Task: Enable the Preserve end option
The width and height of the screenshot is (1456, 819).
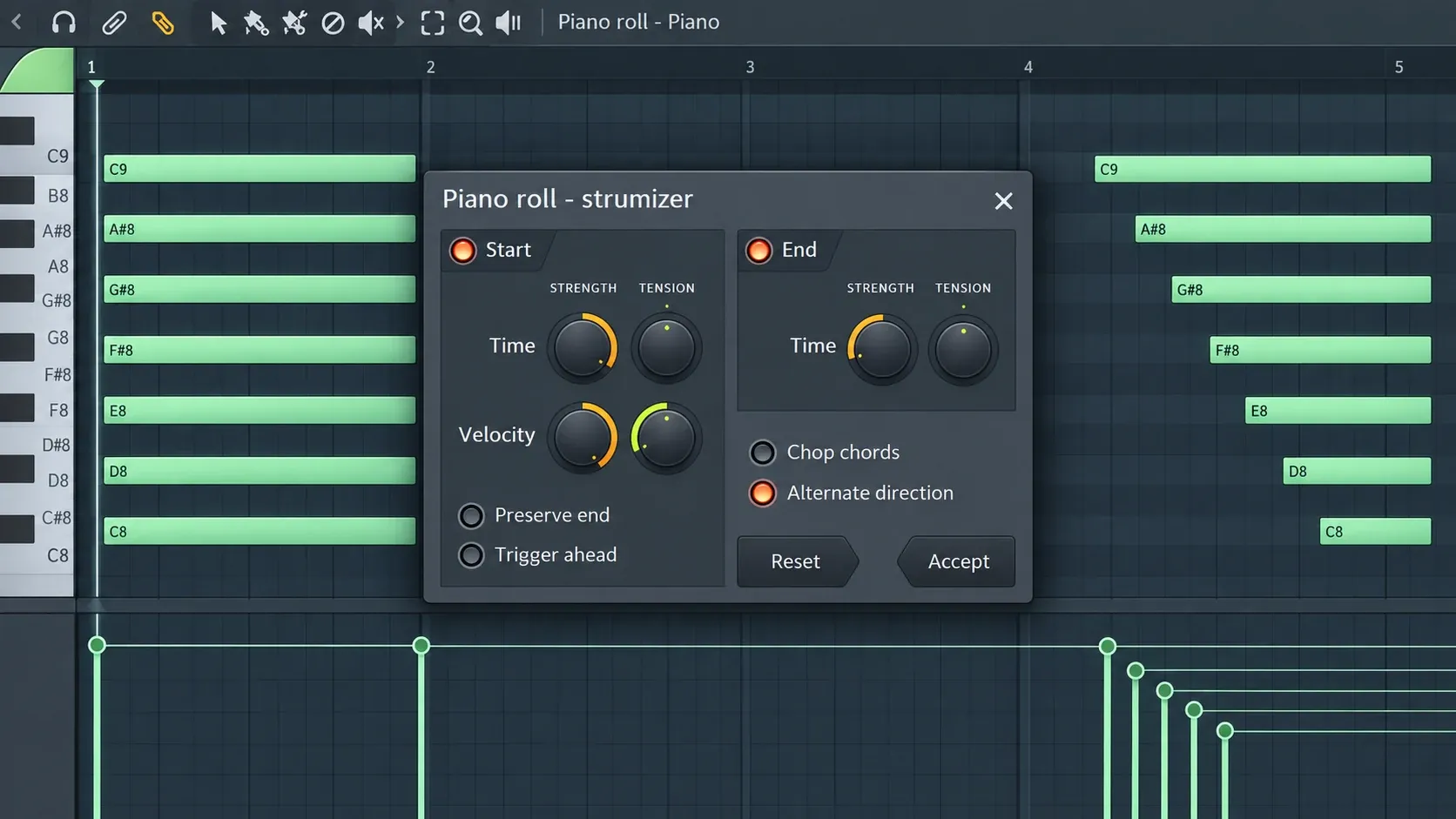Action: pos(471,516)
